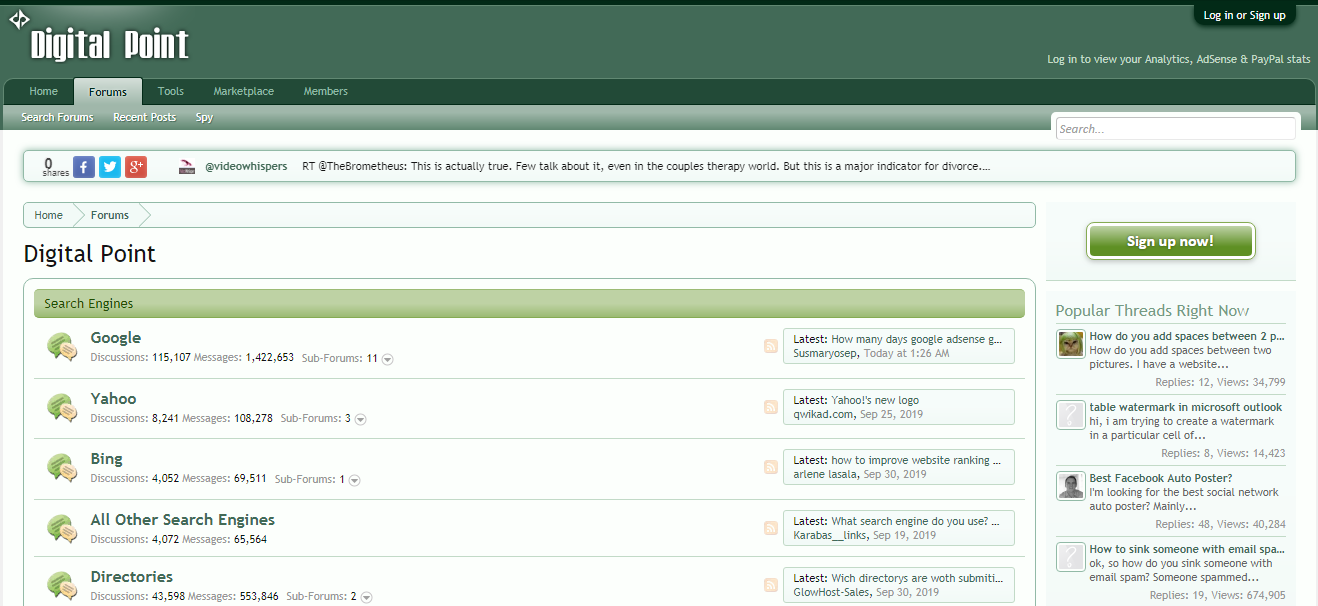Open avatar of Best Facebook Auto Poster thread
The image size is (1318, 606).
1071,485
